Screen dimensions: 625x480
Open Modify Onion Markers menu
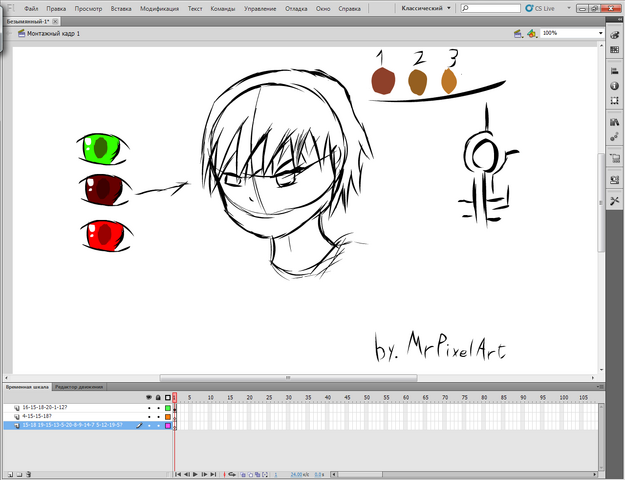265,474
